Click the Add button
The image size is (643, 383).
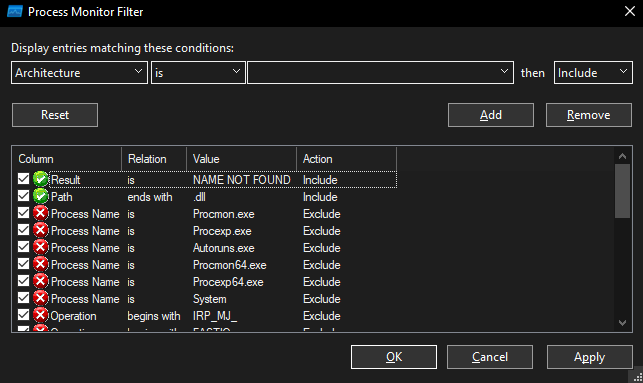[x=491, y=115]
